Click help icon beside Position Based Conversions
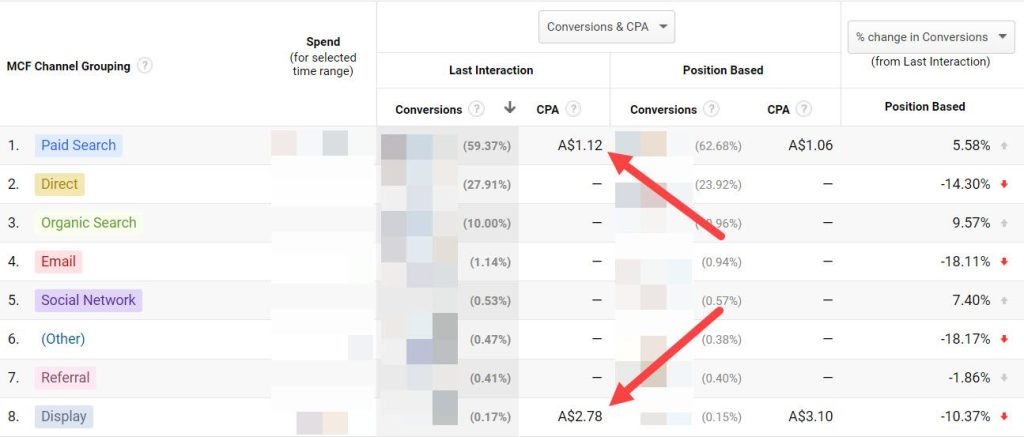 712,109
